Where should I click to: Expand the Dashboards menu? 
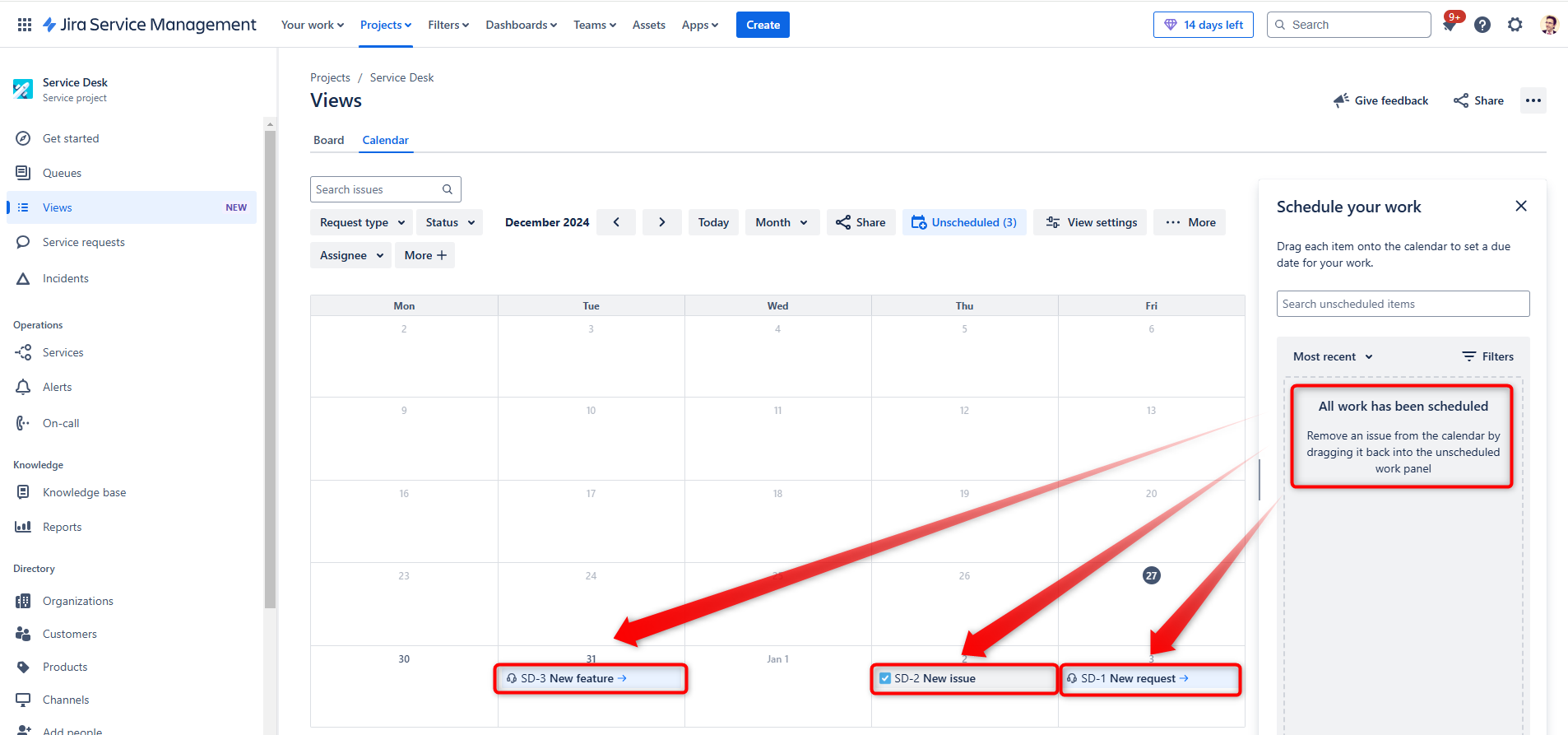point(521,25)
